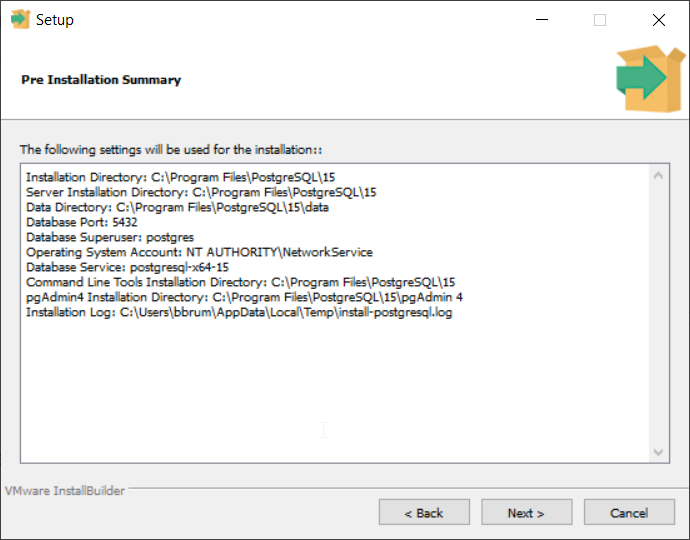Screen dimensions: 690x540
Task: Proceed with the Next button
Action: pos(526,513)
